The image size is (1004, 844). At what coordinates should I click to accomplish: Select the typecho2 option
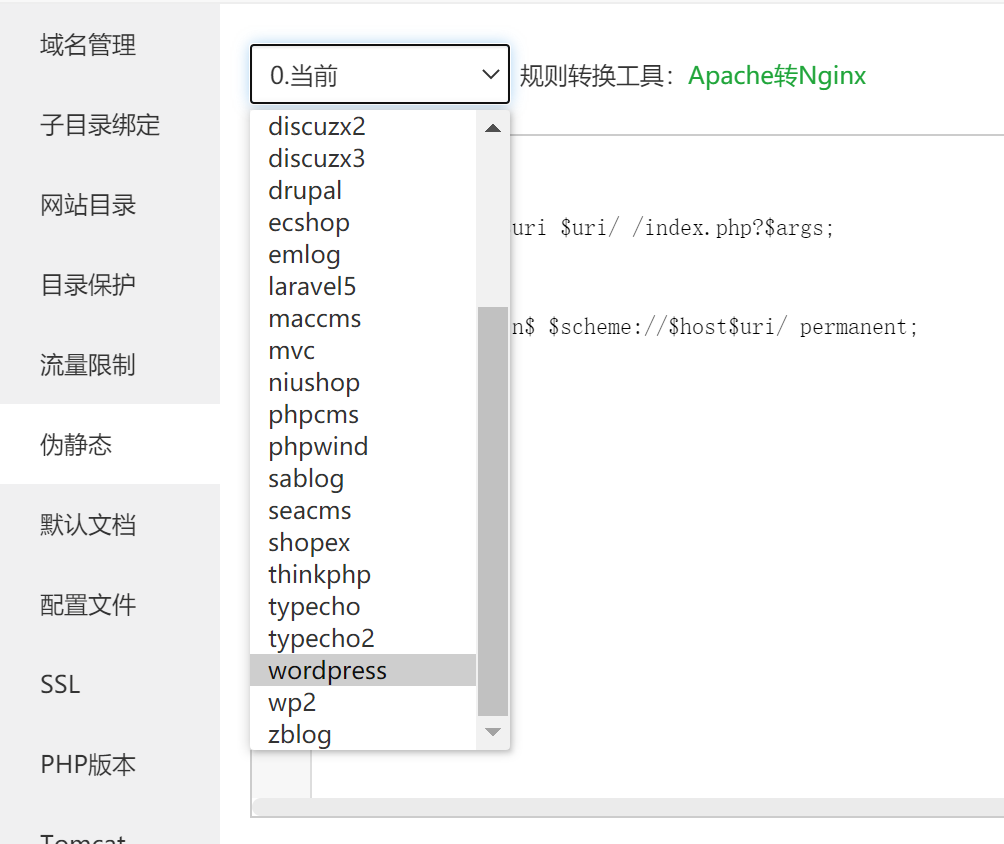pyautogui.click(x=321, y=639)
